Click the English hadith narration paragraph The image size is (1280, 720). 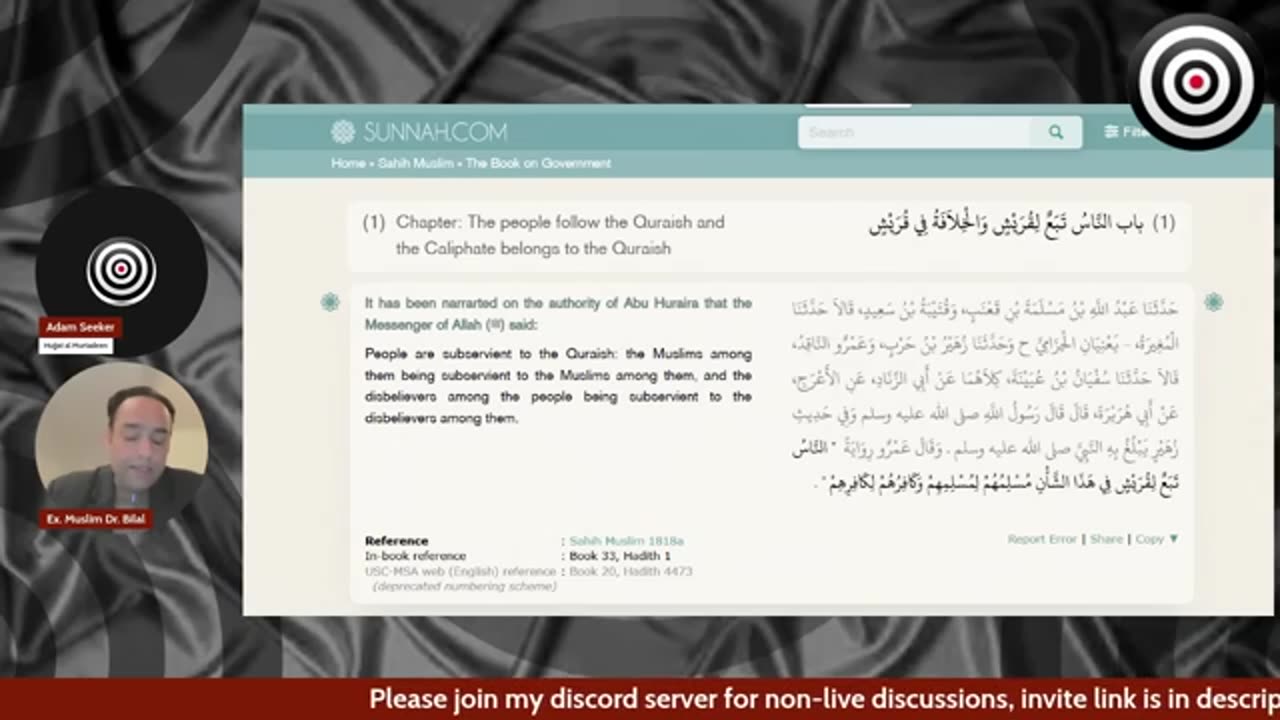pos(558,386)
